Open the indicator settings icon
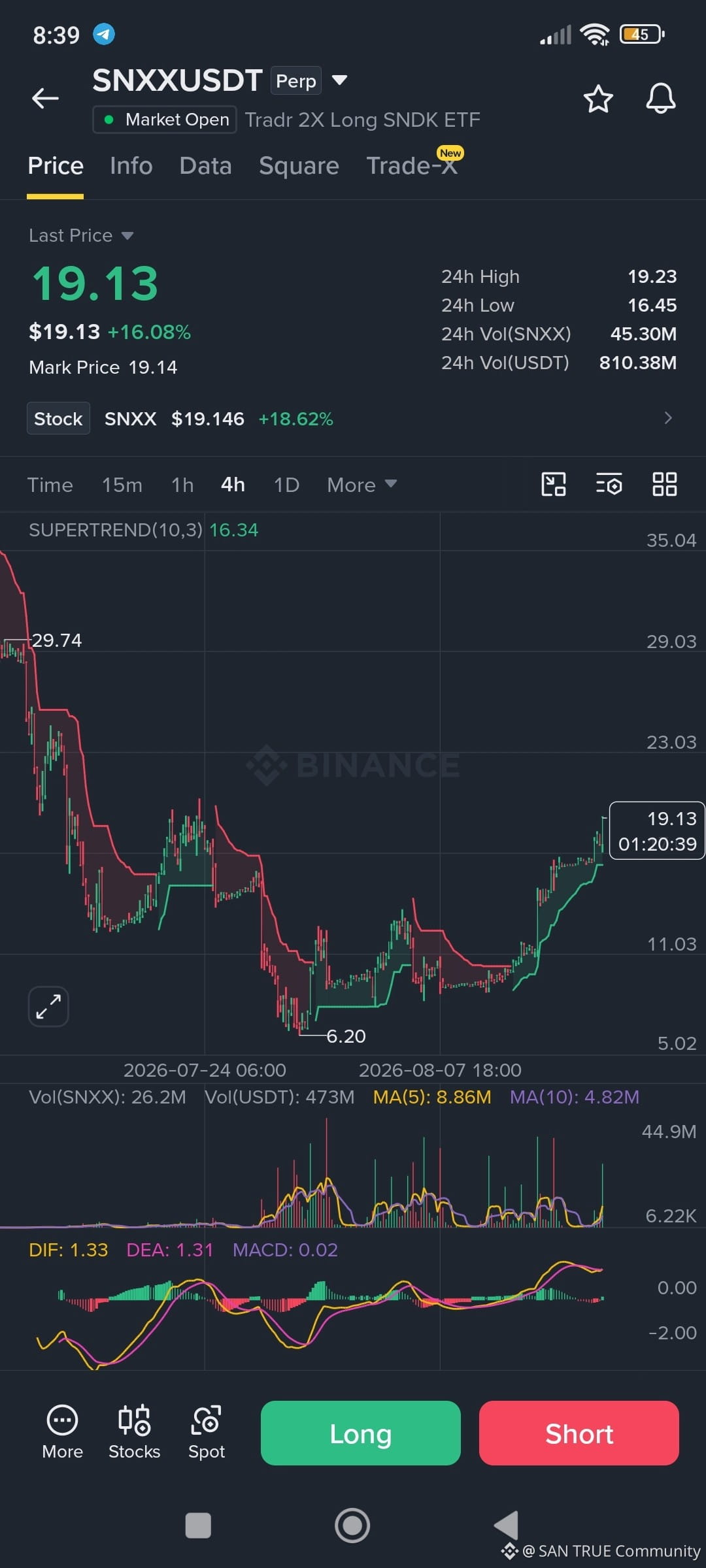The height and width of the screenshot is (1568, 706). 609,484
